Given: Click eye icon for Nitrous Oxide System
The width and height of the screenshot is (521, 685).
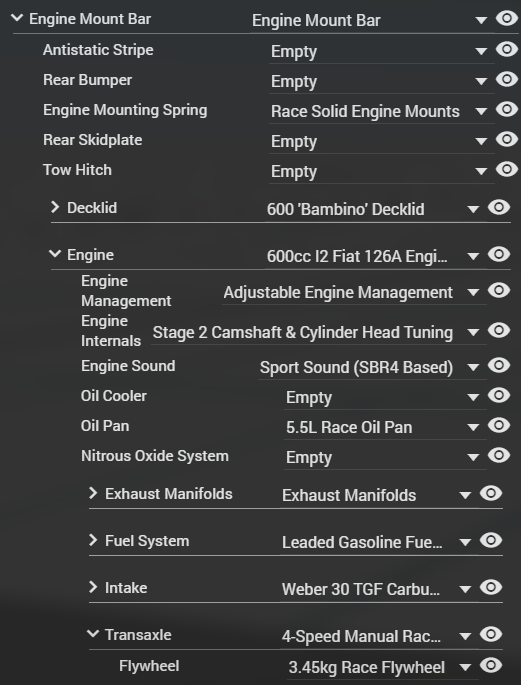Looking at the screenshot, I should pyautogui.click(x=499, y=456).
